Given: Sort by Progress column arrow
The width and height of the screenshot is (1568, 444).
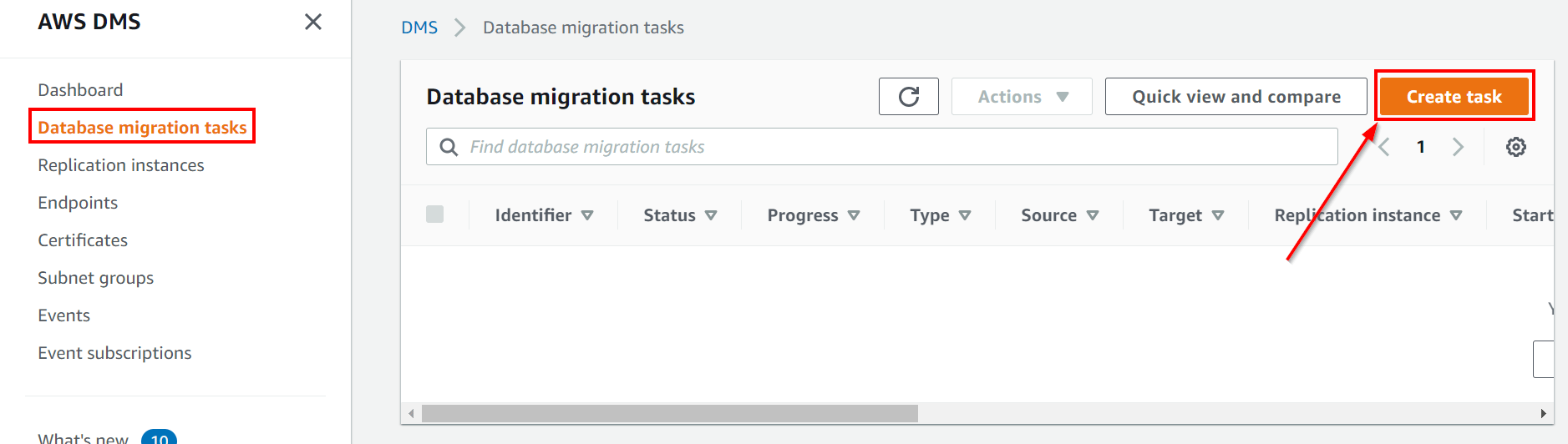Looking at the screenshot, I should [854, 215].
